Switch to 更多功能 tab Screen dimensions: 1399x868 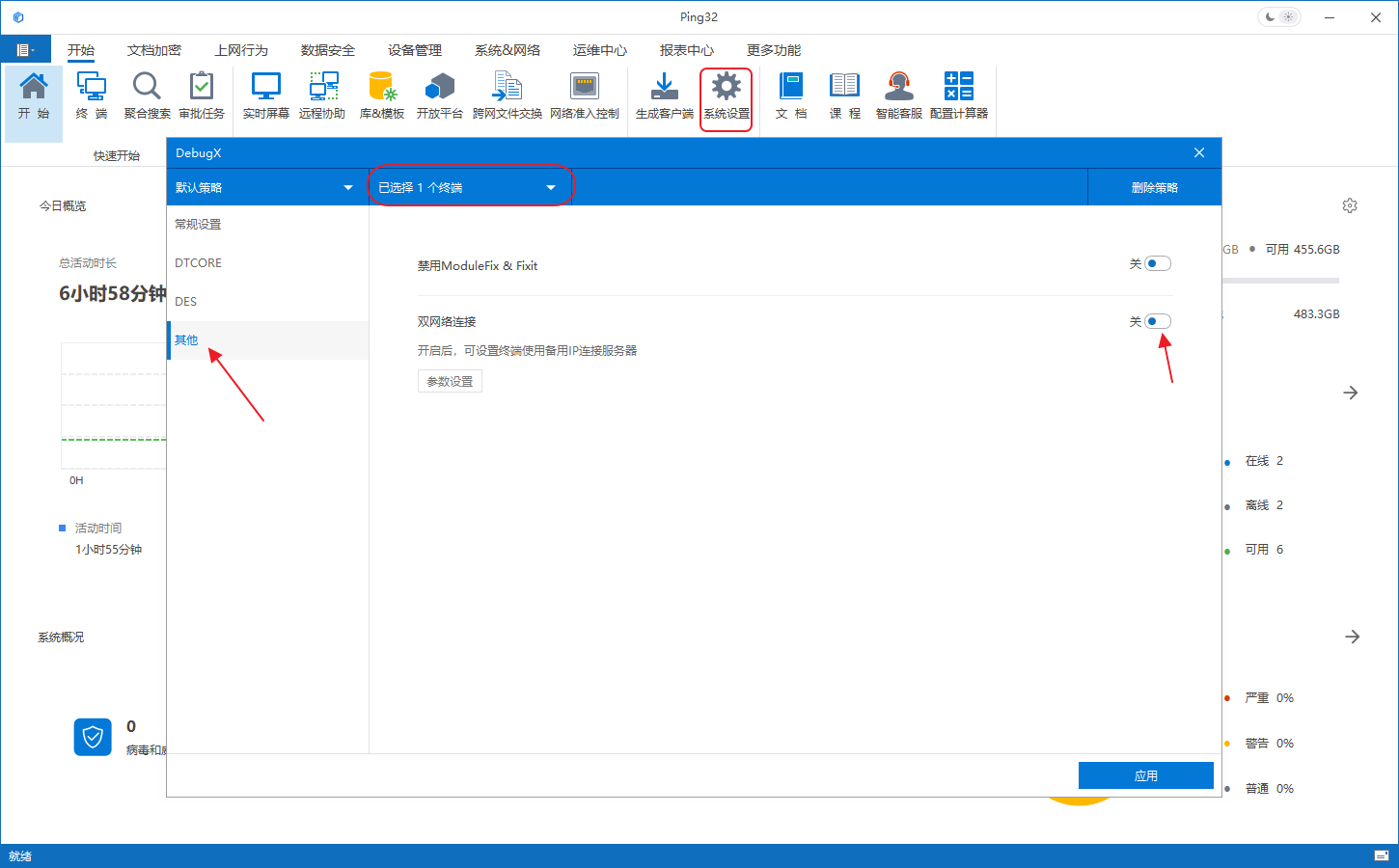(x=774, y=50)
